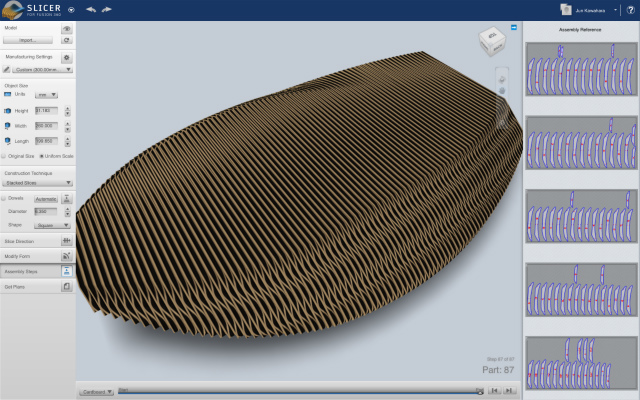The image size is (640, 400).
Task: Open Manufacturing Settings gear
Action: click(67, 58)
